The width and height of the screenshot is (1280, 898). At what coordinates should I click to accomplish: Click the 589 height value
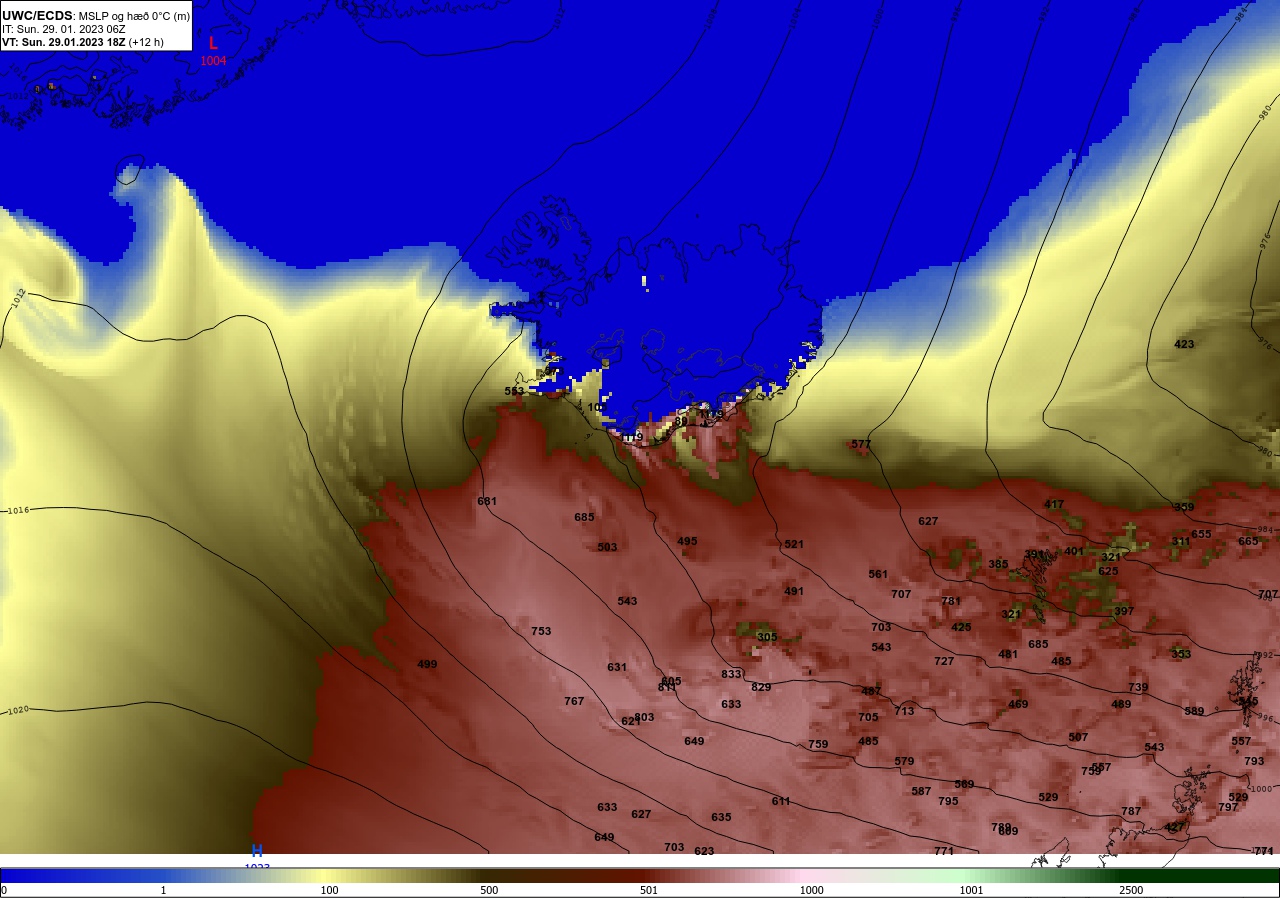[1194, 711]
